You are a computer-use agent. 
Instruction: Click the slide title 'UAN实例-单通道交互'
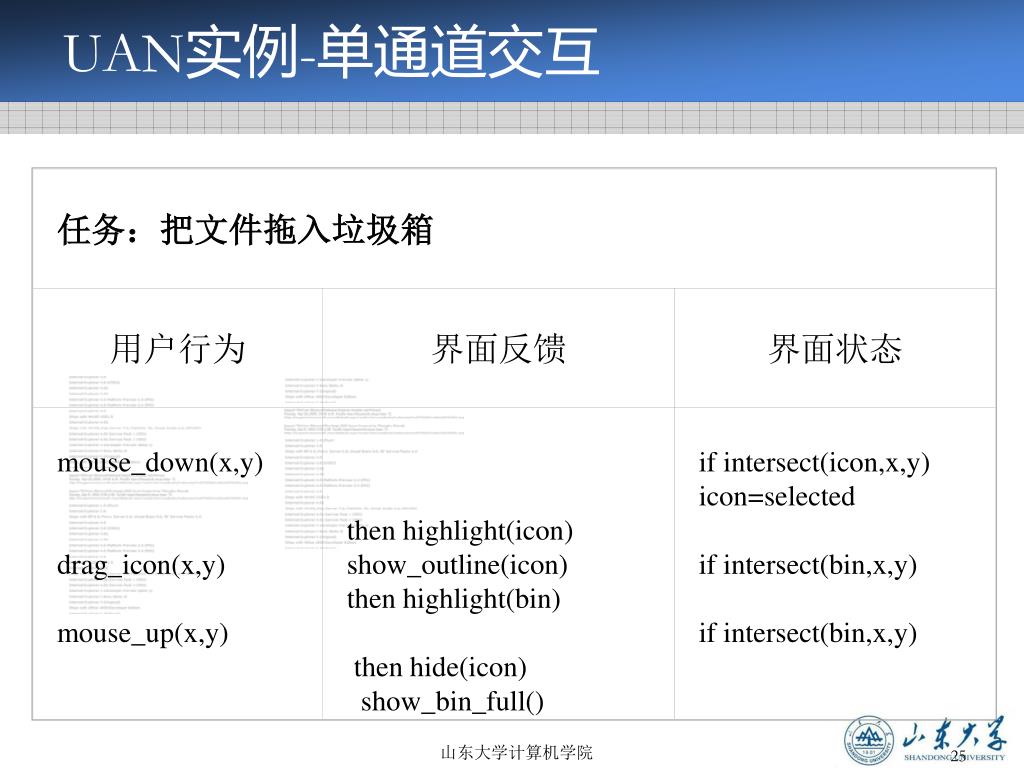(332, 52)
